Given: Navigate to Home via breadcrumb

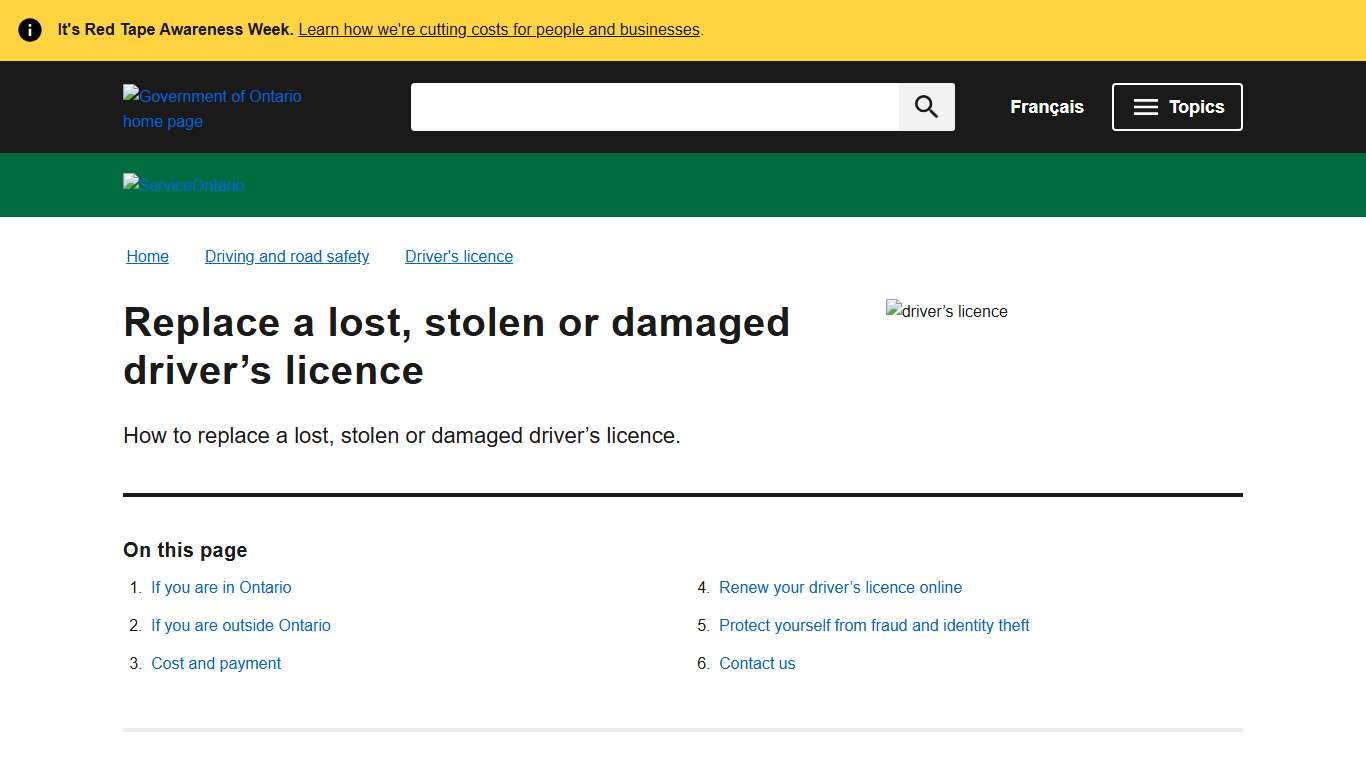Looking at the screenshot, I should click(147, 256).
